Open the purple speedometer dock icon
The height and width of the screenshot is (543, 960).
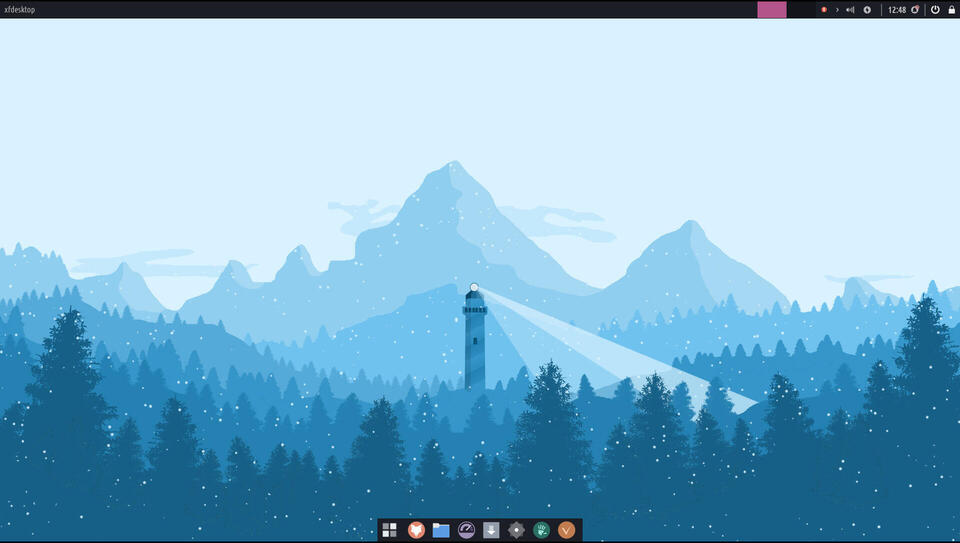pyautogui.click(x=466, y=530)
